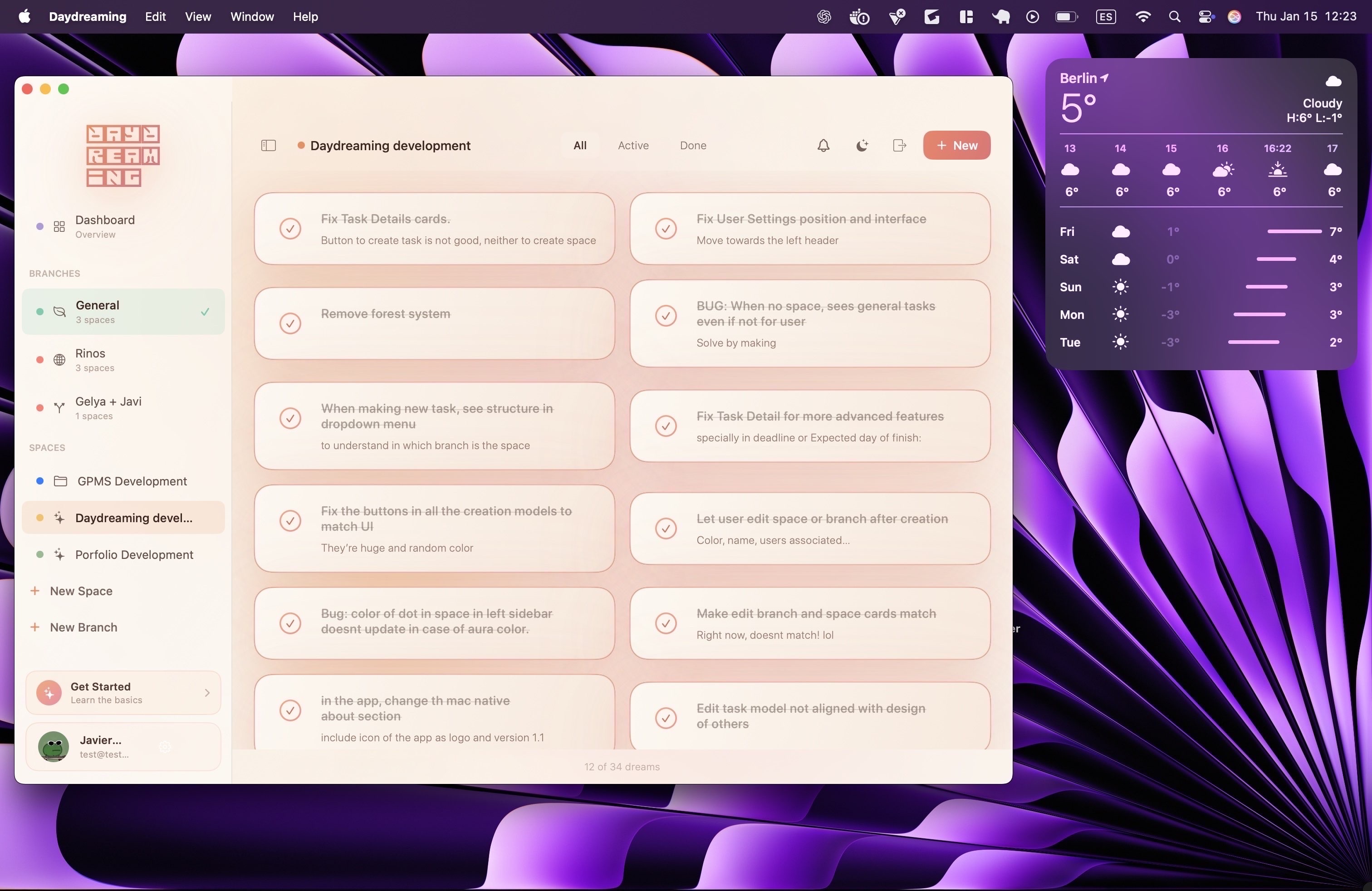Image resolution: width=1372 pixels, height=891 pixels.
Task: Toggle checkmark on 'When making new task' card
Action: (290, 418)
